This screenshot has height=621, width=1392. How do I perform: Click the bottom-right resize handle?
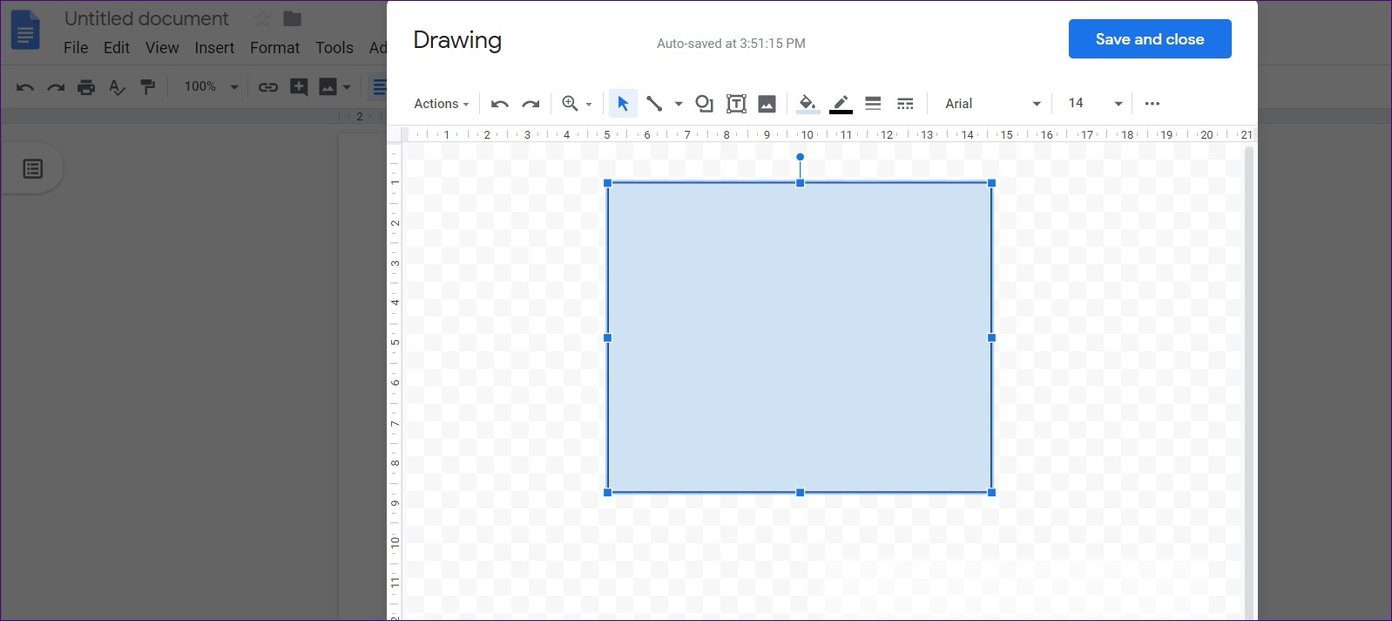click(992, 493)
